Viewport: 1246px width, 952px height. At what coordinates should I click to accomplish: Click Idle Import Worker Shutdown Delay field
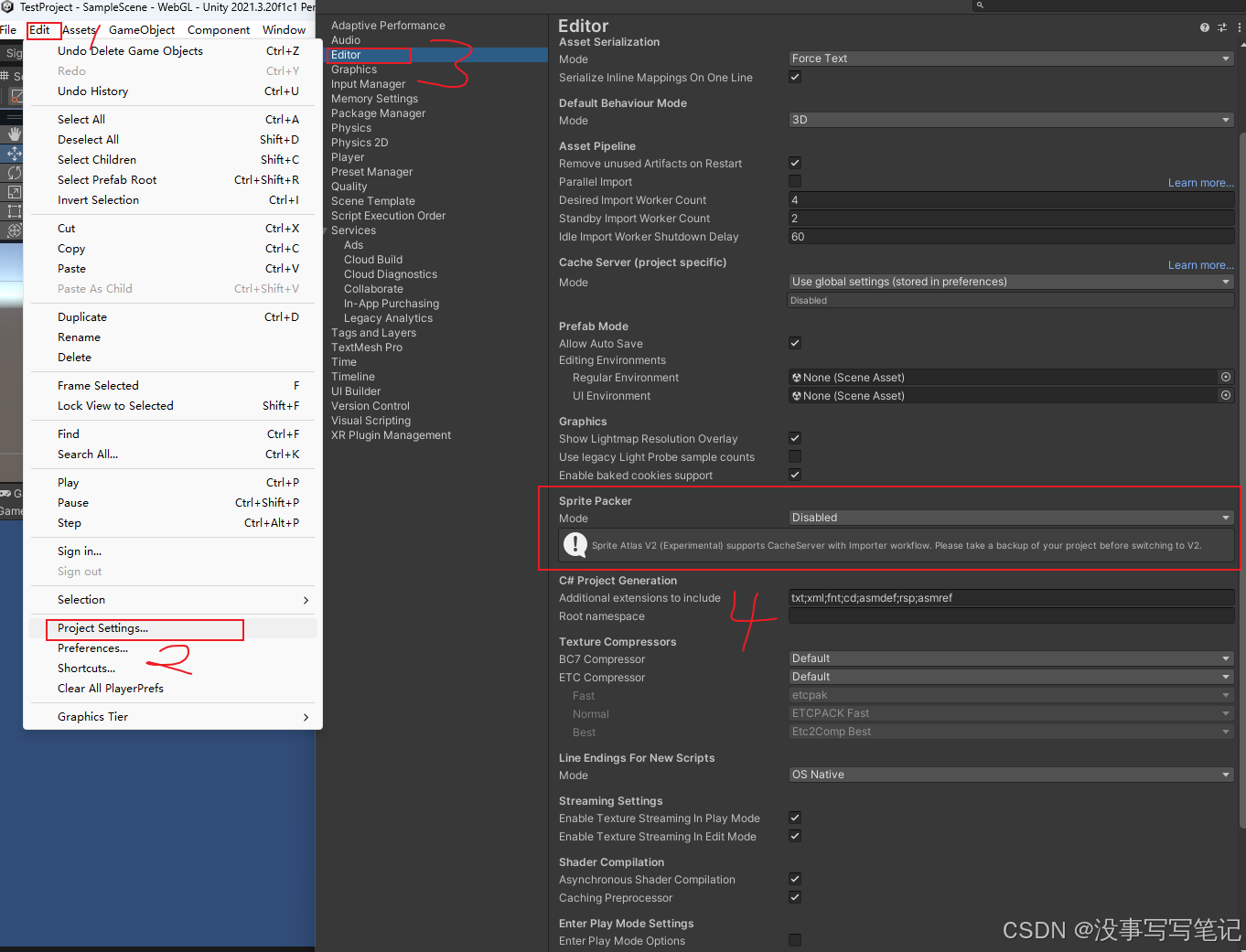[x=1011, y=236]
